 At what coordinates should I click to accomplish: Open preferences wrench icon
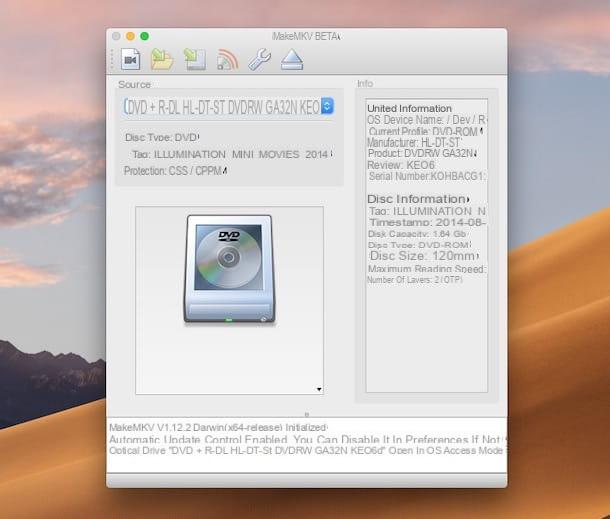[x=259, y=60]
